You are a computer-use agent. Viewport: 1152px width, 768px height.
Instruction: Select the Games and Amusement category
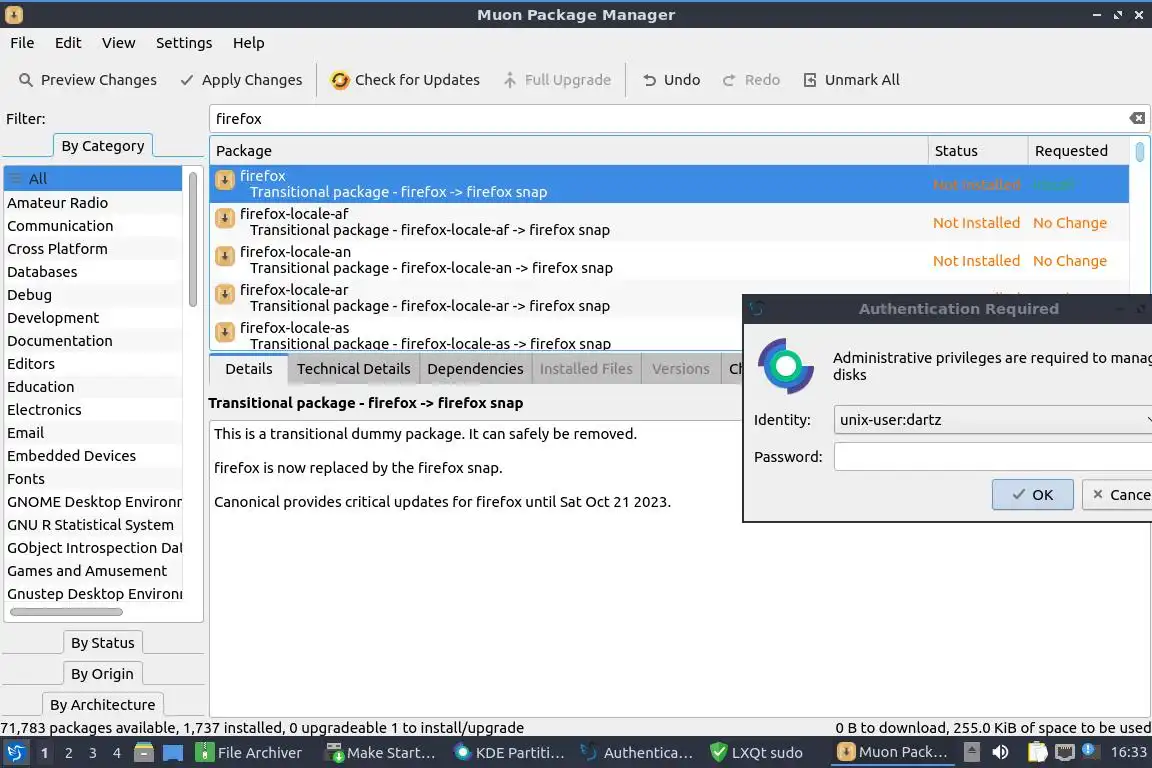[x=93, y=570]
